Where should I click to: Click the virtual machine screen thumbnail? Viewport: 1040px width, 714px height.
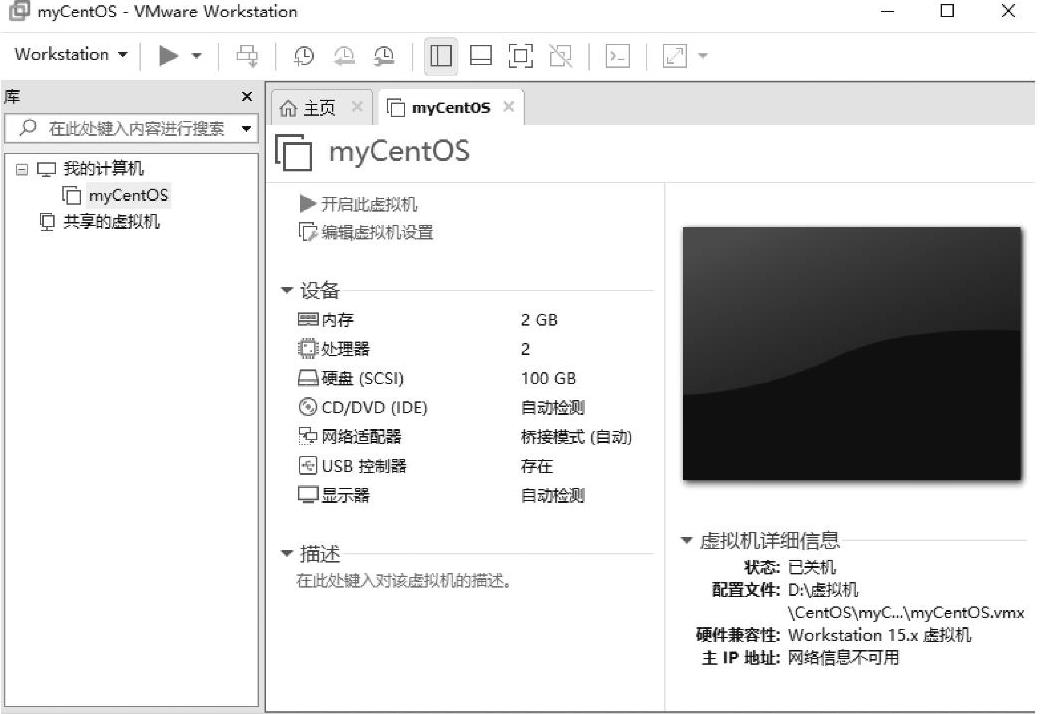click(x=852, y=353)
